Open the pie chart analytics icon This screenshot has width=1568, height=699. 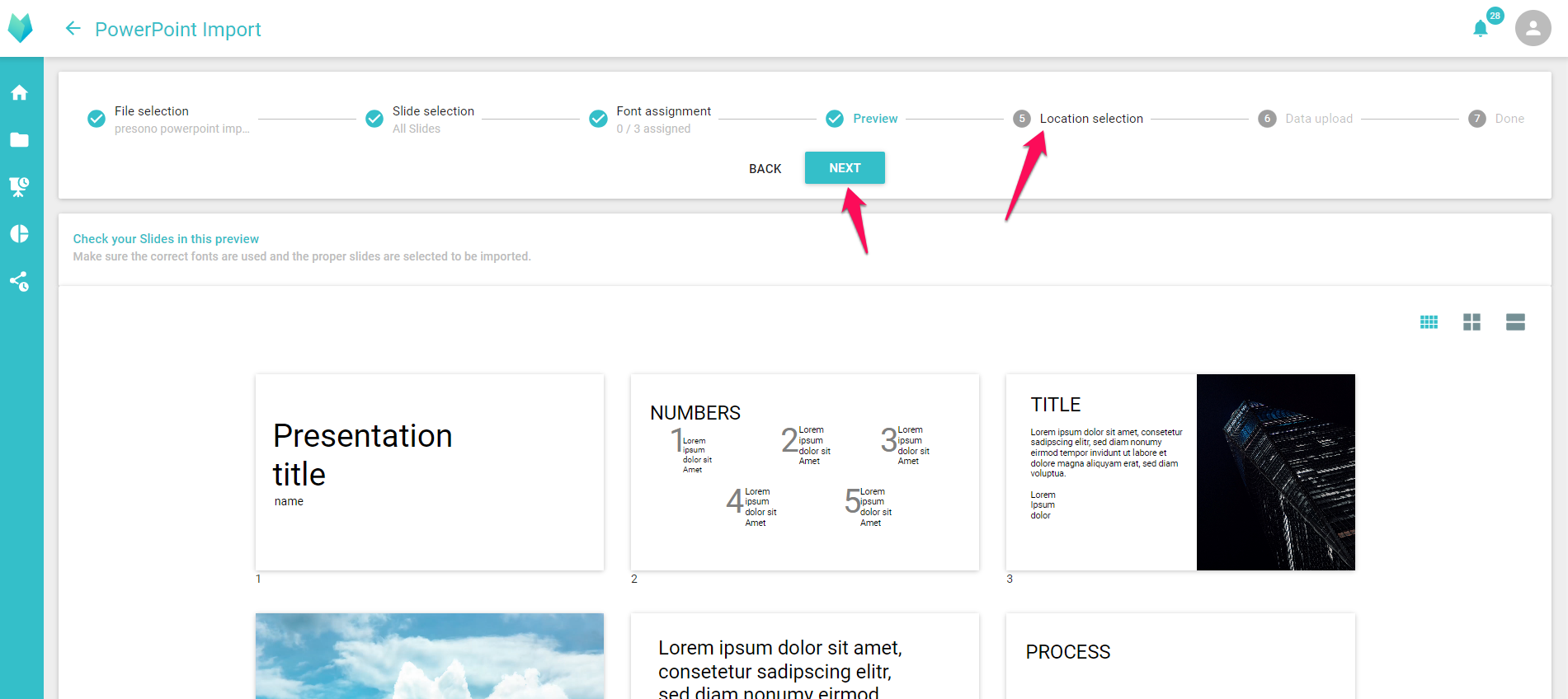pyautogui.click(x=20, y=234)
